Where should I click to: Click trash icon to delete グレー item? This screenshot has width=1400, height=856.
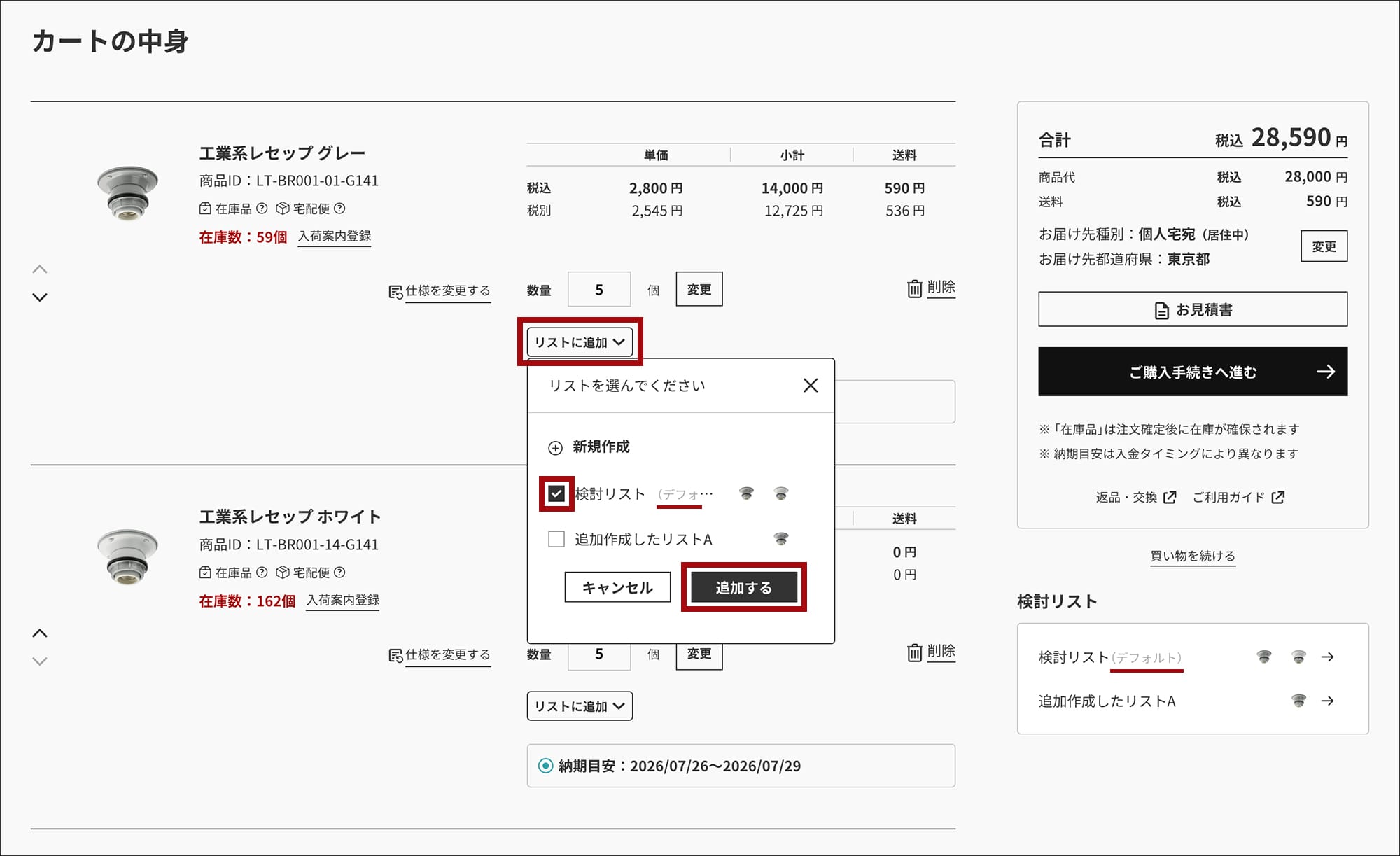coord(915,288)
